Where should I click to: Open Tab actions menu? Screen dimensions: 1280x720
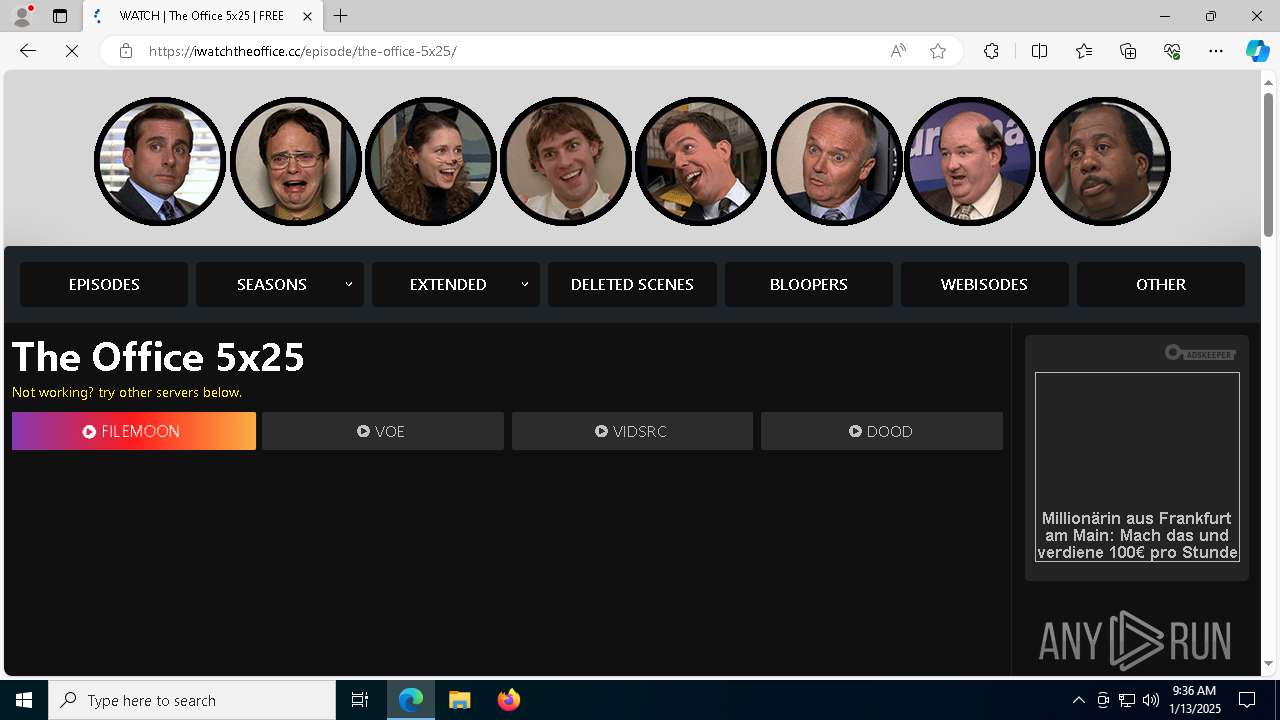click(60, 16)
